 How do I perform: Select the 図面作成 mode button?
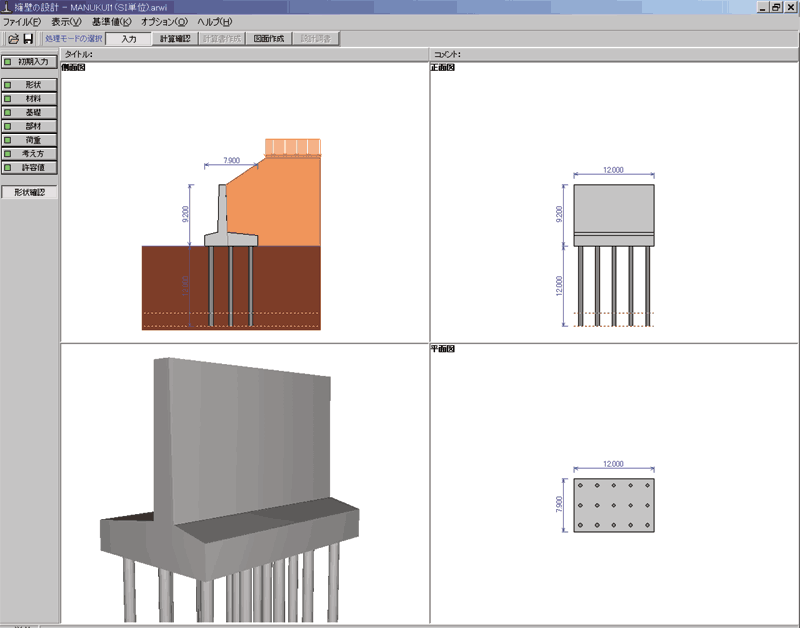[x=269, y=39]
